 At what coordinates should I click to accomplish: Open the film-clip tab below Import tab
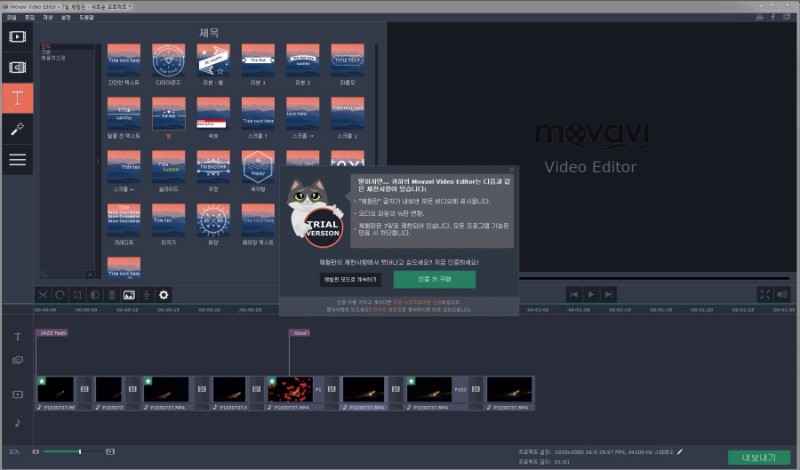17,67
